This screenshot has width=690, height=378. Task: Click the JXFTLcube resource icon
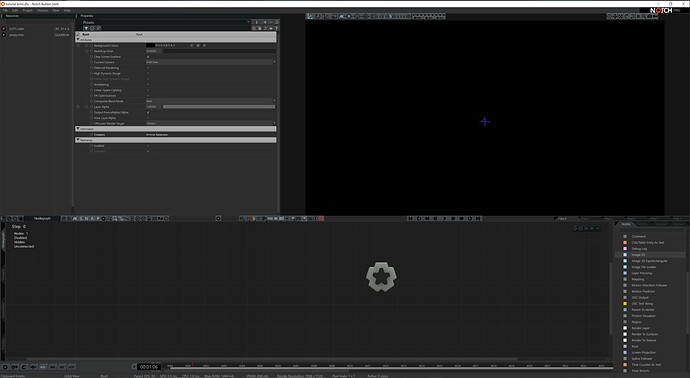pos(4,29)
